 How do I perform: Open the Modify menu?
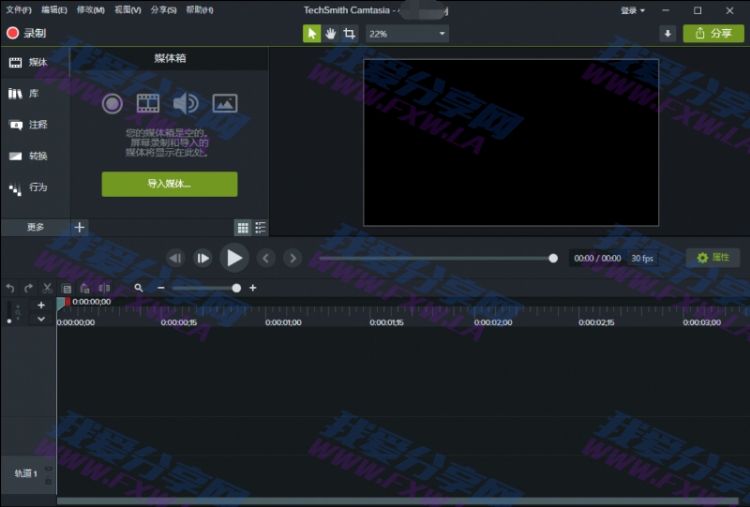pos(91,10)
